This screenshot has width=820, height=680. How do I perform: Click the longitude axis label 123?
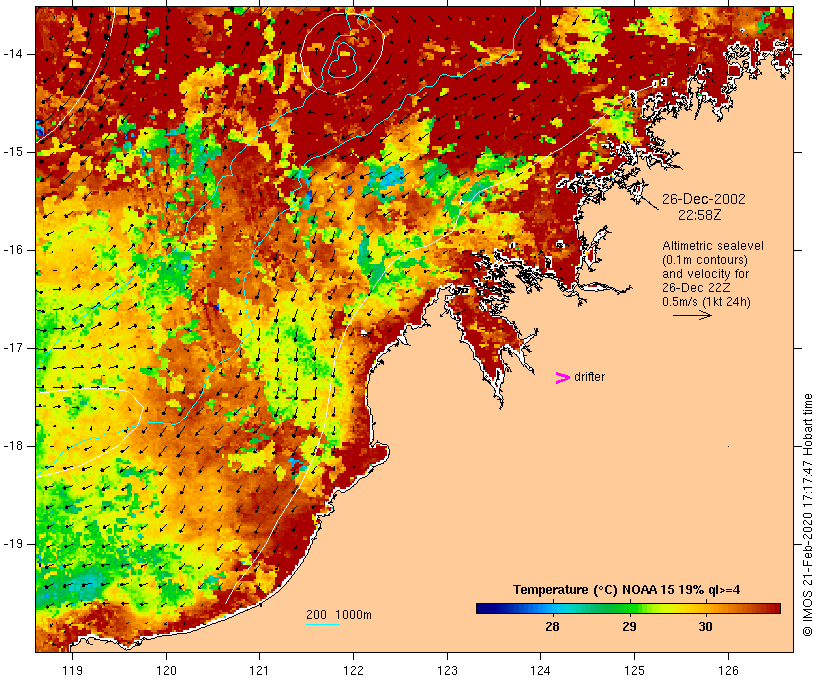[447, 671]
